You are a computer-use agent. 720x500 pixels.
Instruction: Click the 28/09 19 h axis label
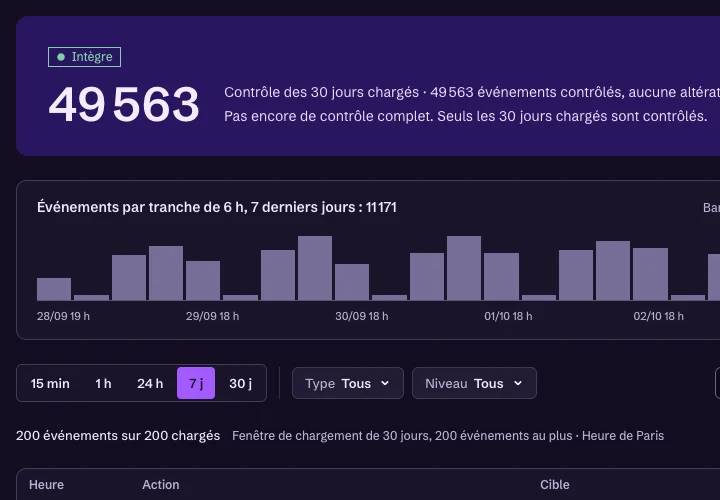click(x=63, y=316)
